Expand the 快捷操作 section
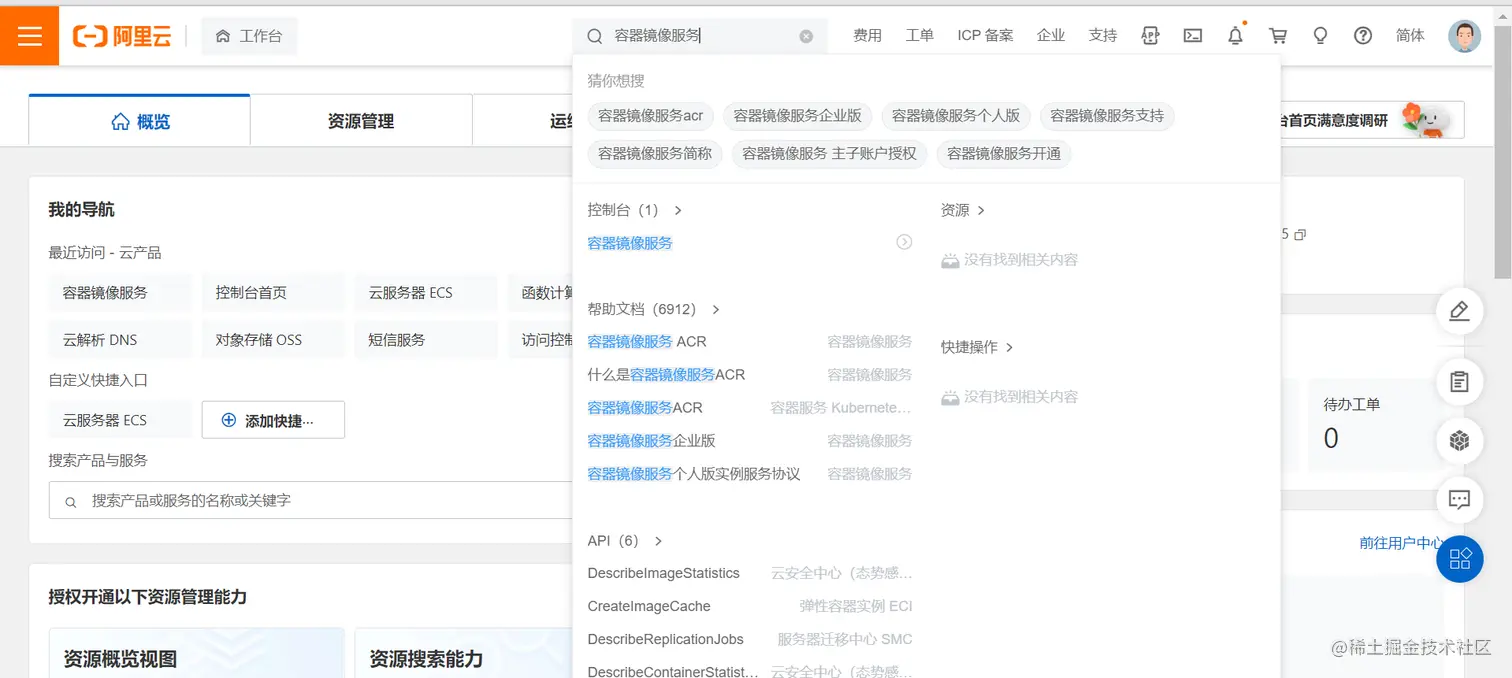Image resolution: width=1512 pixels, height=678 pixels. point(977,347)
